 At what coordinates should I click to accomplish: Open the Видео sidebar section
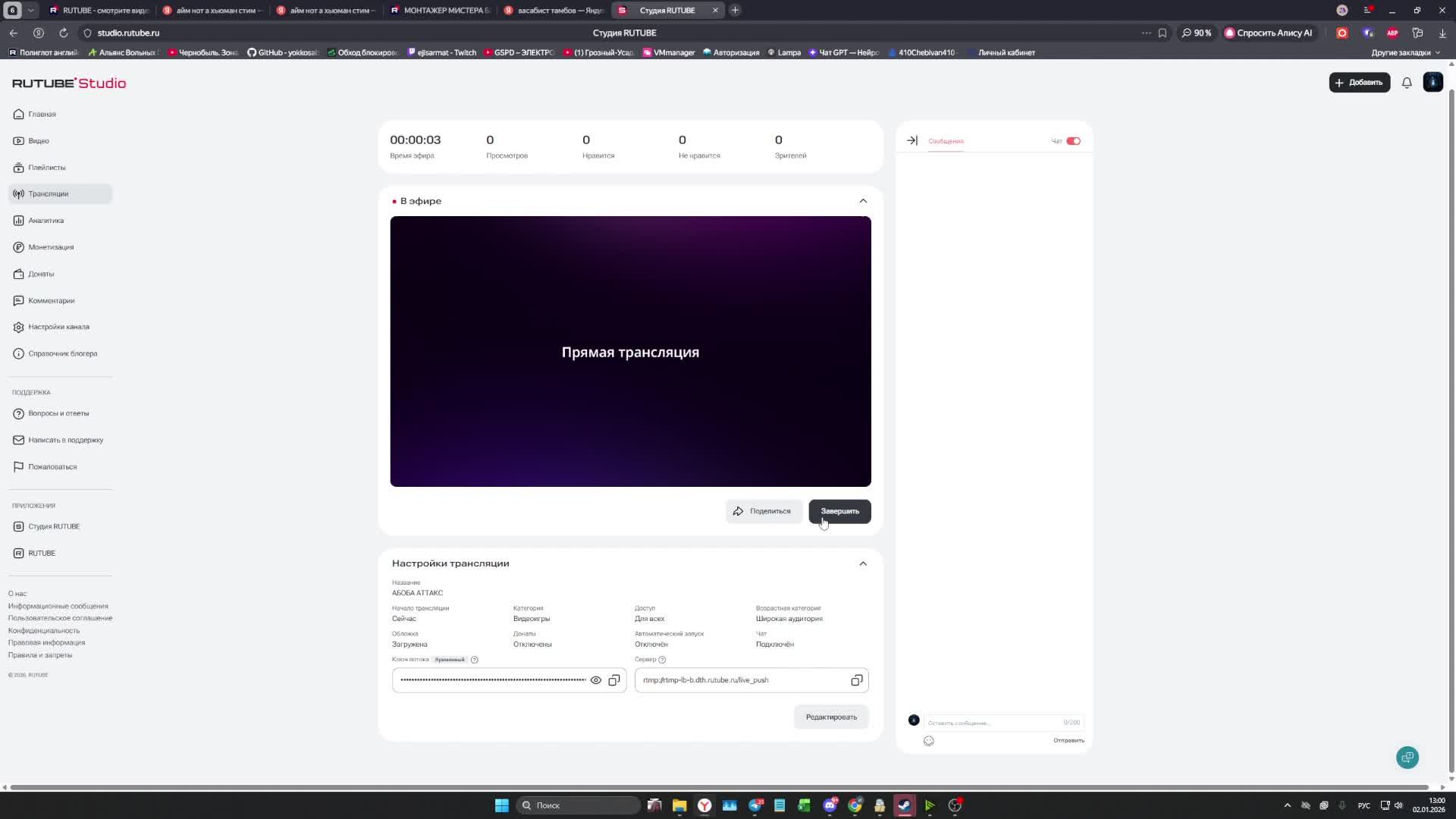coord(61,140)
